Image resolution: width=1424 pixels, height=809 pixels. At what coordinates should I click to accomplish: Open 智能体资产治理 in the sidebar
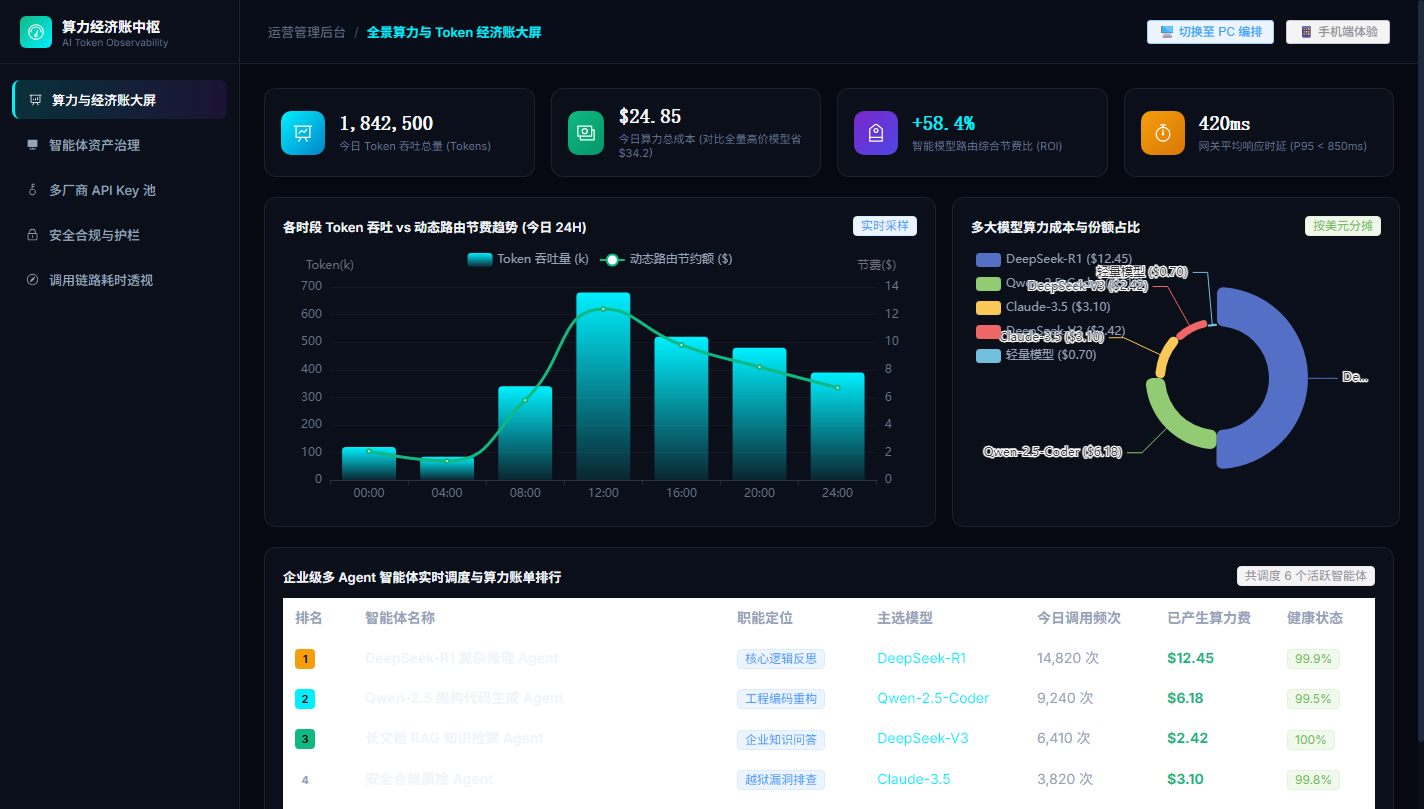120,145
